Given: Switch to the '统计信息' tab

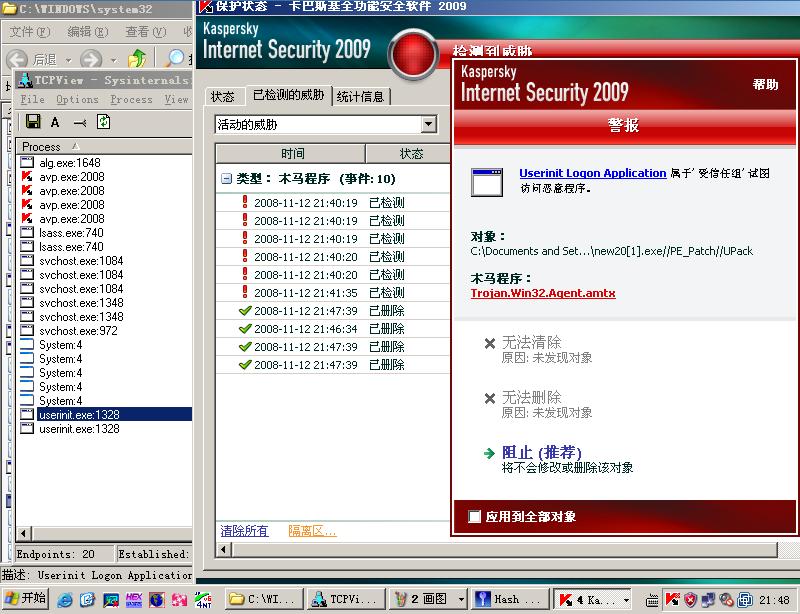Looking at the screenshot, I should point(361,96).
